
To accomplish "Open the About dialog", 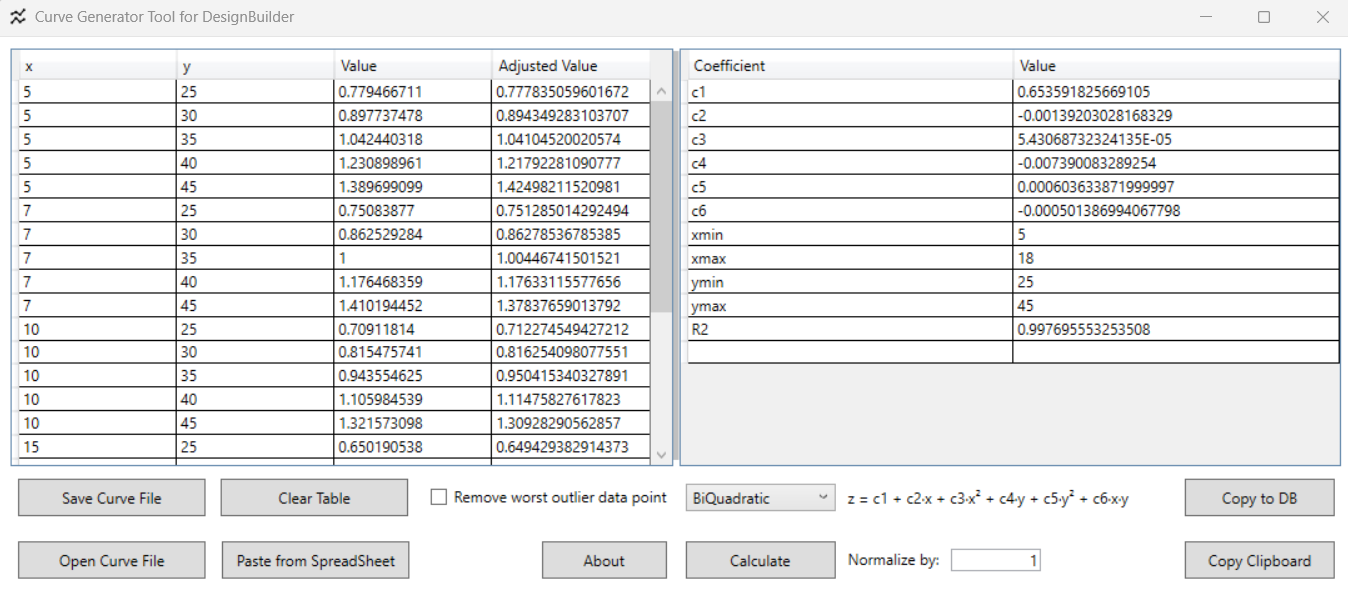I will [604, 560].
